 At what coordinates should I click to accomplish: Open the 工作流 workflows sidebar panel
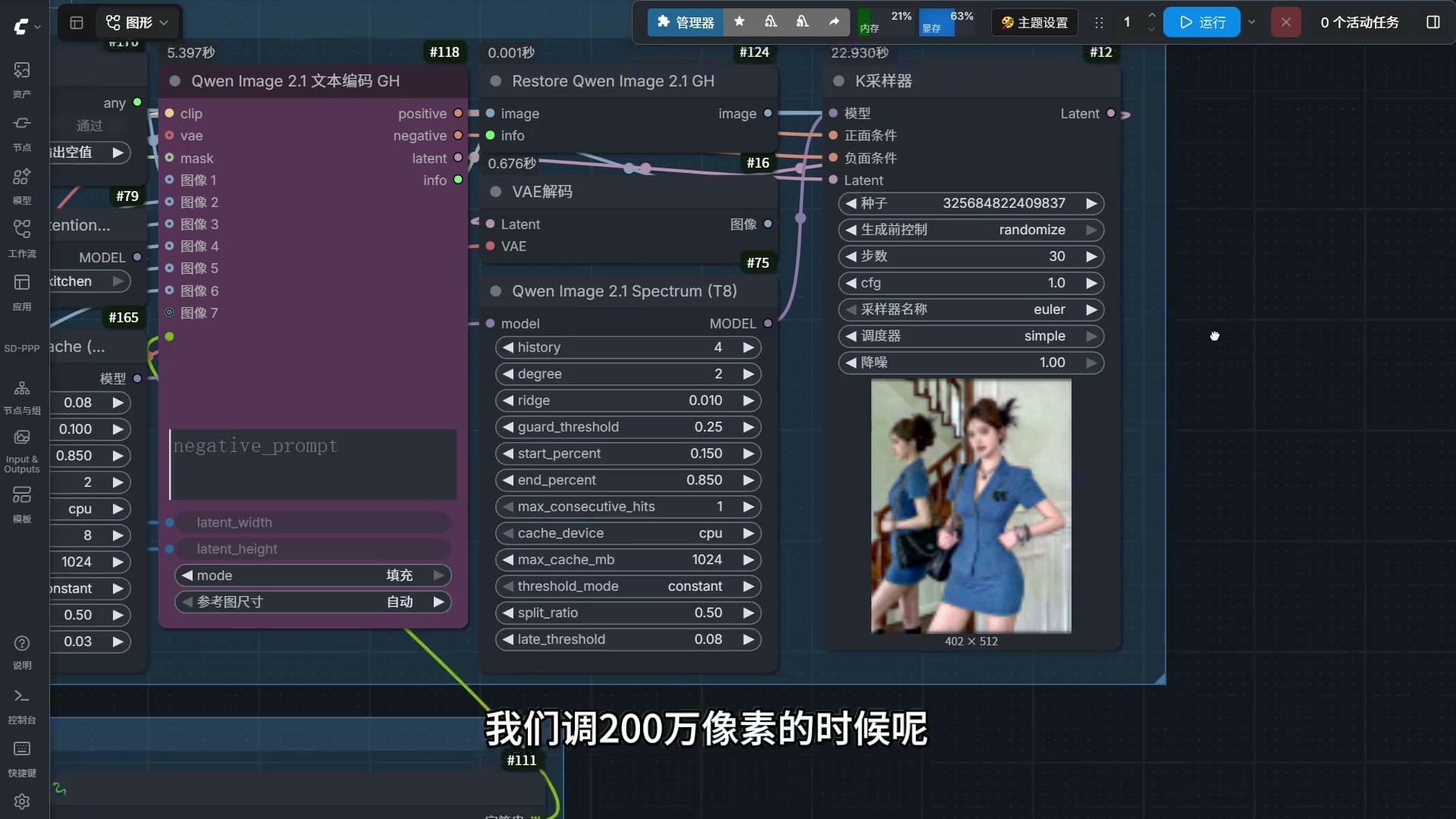[x=22, y=238]
